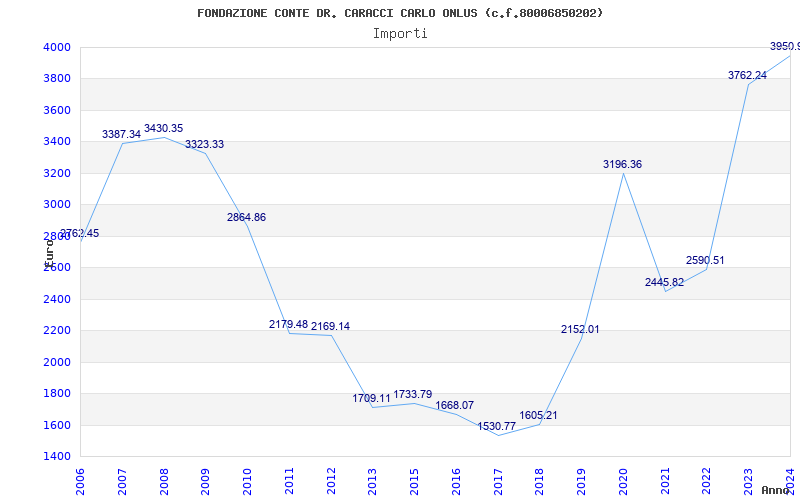Click the x-axis year 2022
800x500 pixels.
click(707, 482)
